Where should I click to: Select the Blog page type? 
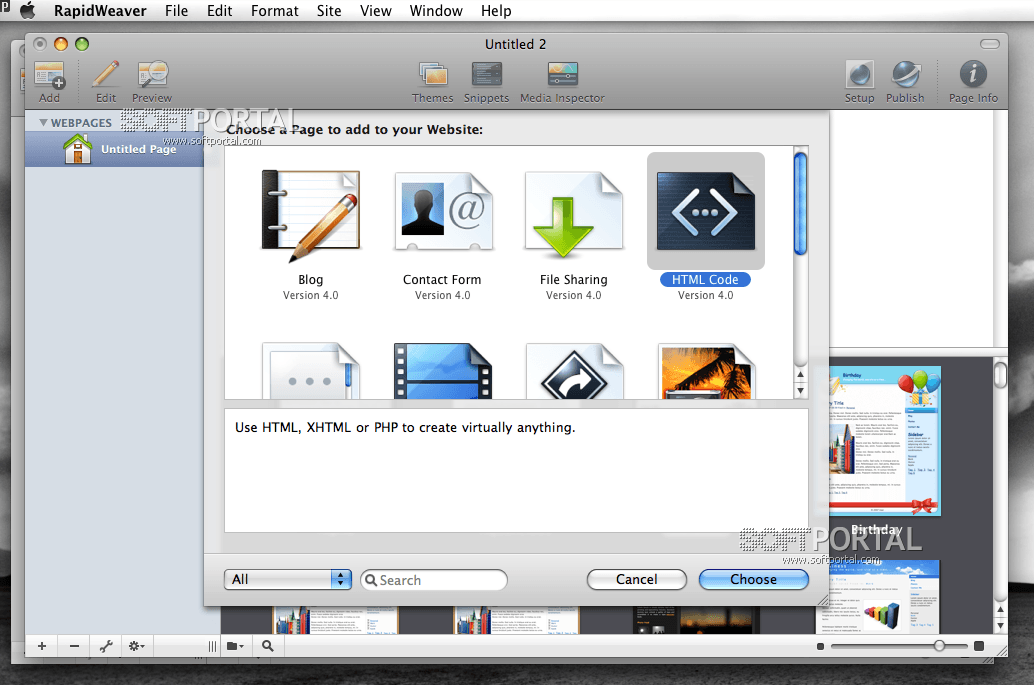[x=311, y=215]
